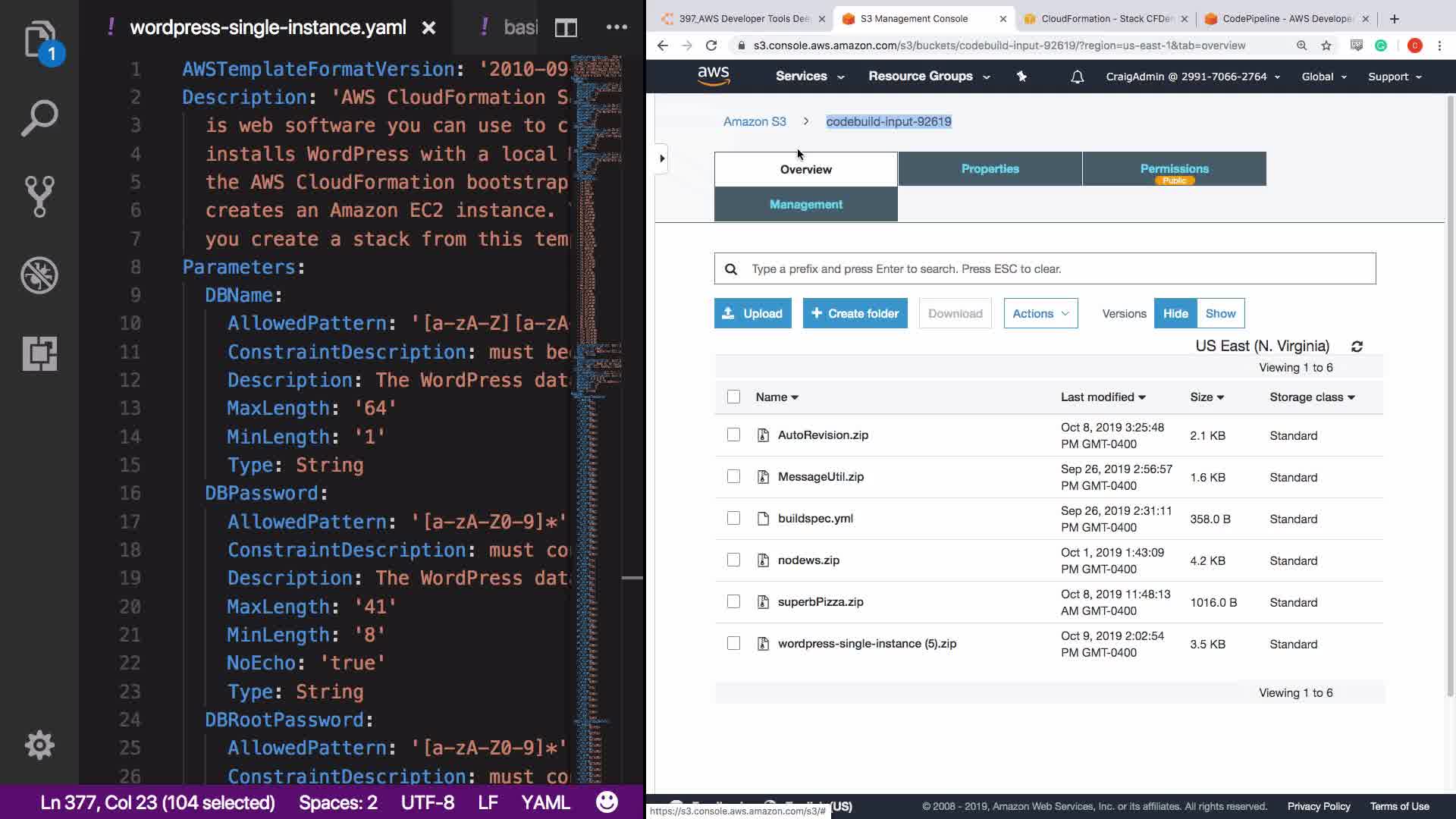Viewport: 1456px width, 819px height.
Task: Click the Upload button
Action: 752,313
